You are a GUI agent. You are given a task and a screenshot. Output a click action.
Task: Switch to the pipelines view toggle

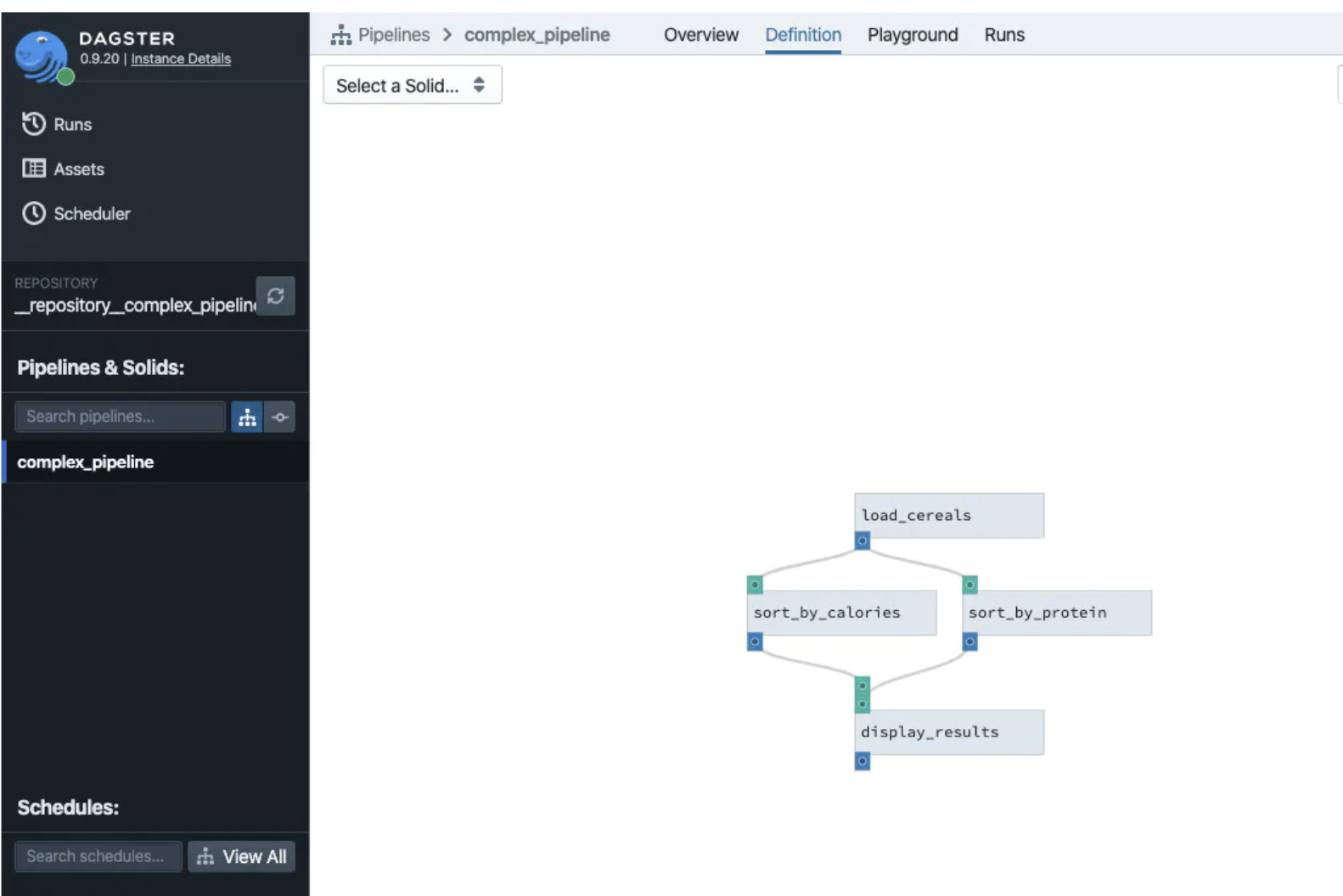(247, 417)
